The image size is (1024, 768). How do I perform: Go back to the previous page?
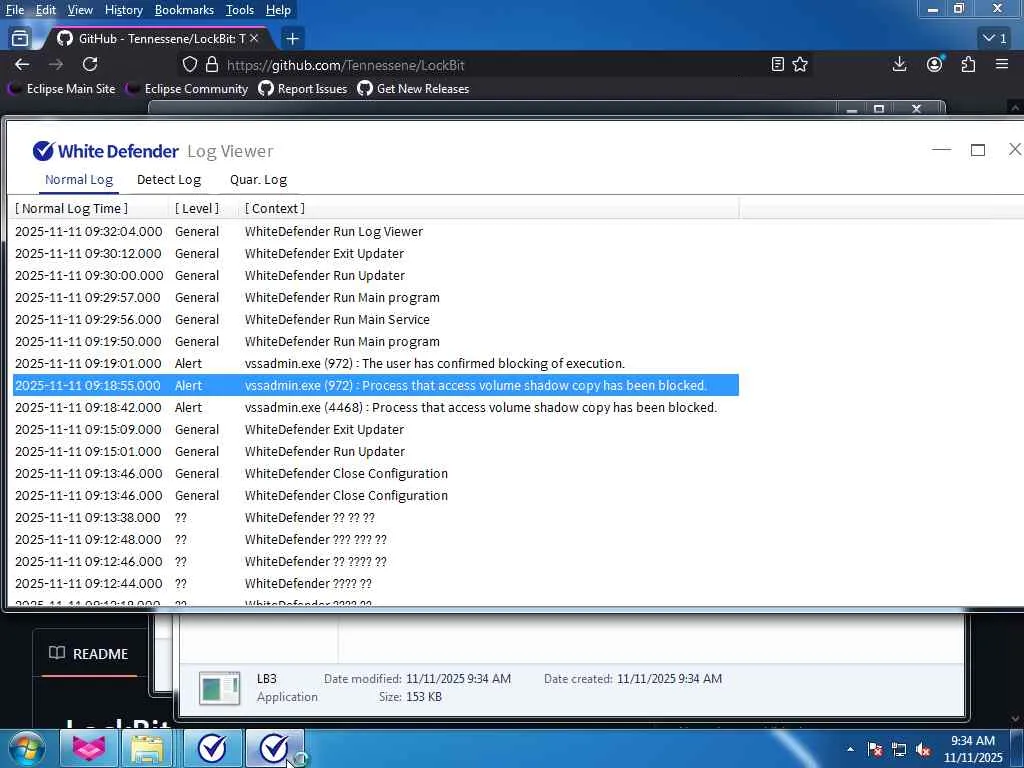[x=22, y=64]
